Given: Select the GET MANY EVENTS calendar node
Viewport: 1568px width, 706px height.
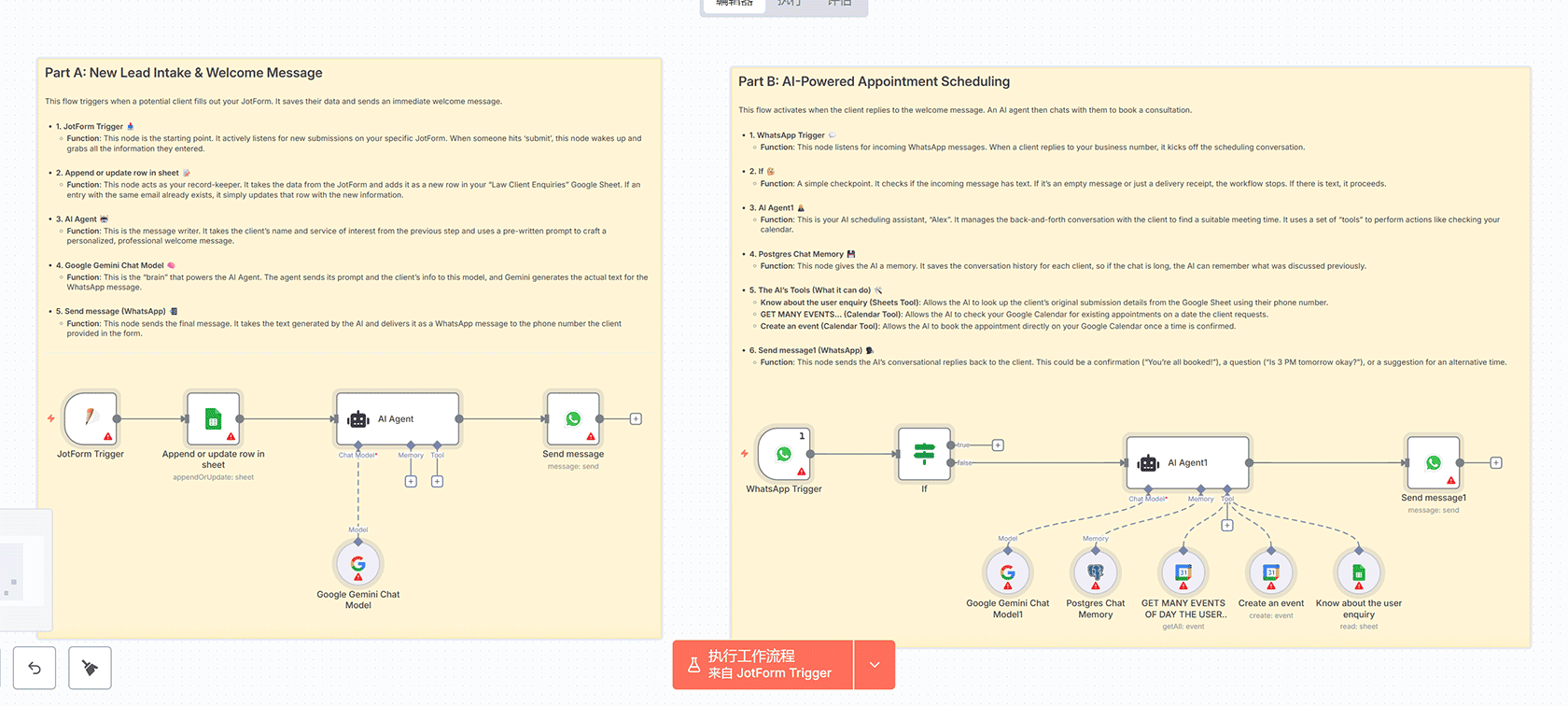Looking at the screenshot, I should click(x=1183, y=572).
